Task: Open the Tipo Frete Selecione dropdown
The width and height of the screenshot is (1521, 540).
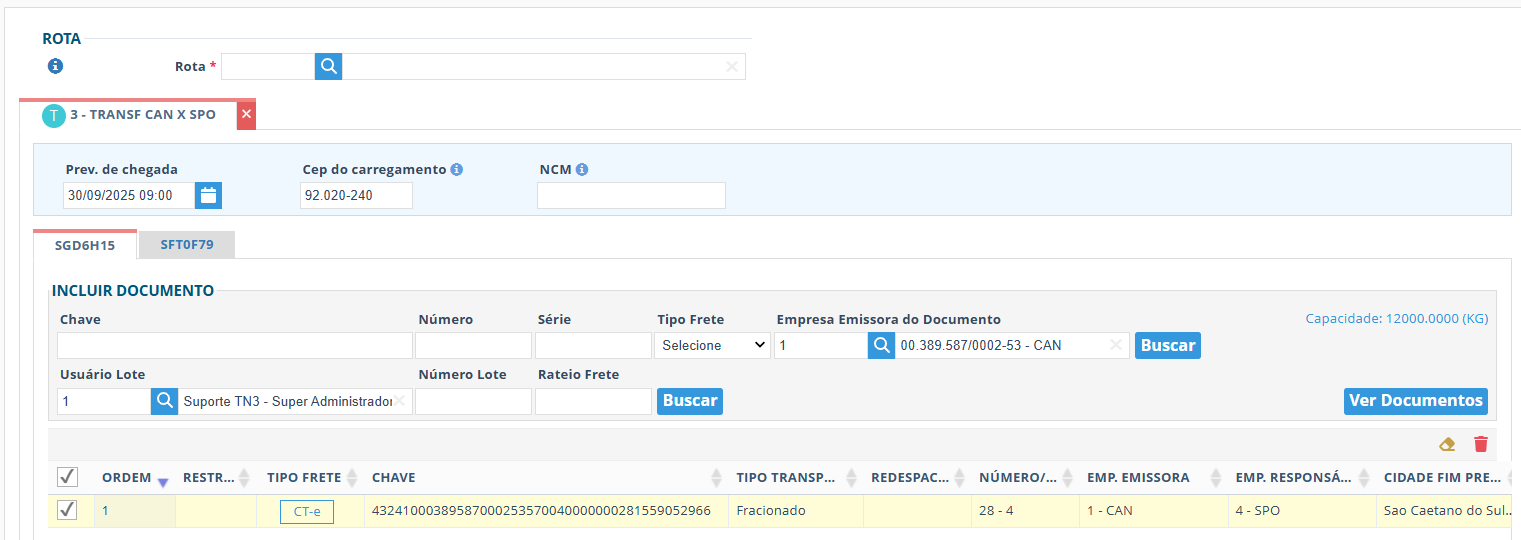Action: coord(712,345)
